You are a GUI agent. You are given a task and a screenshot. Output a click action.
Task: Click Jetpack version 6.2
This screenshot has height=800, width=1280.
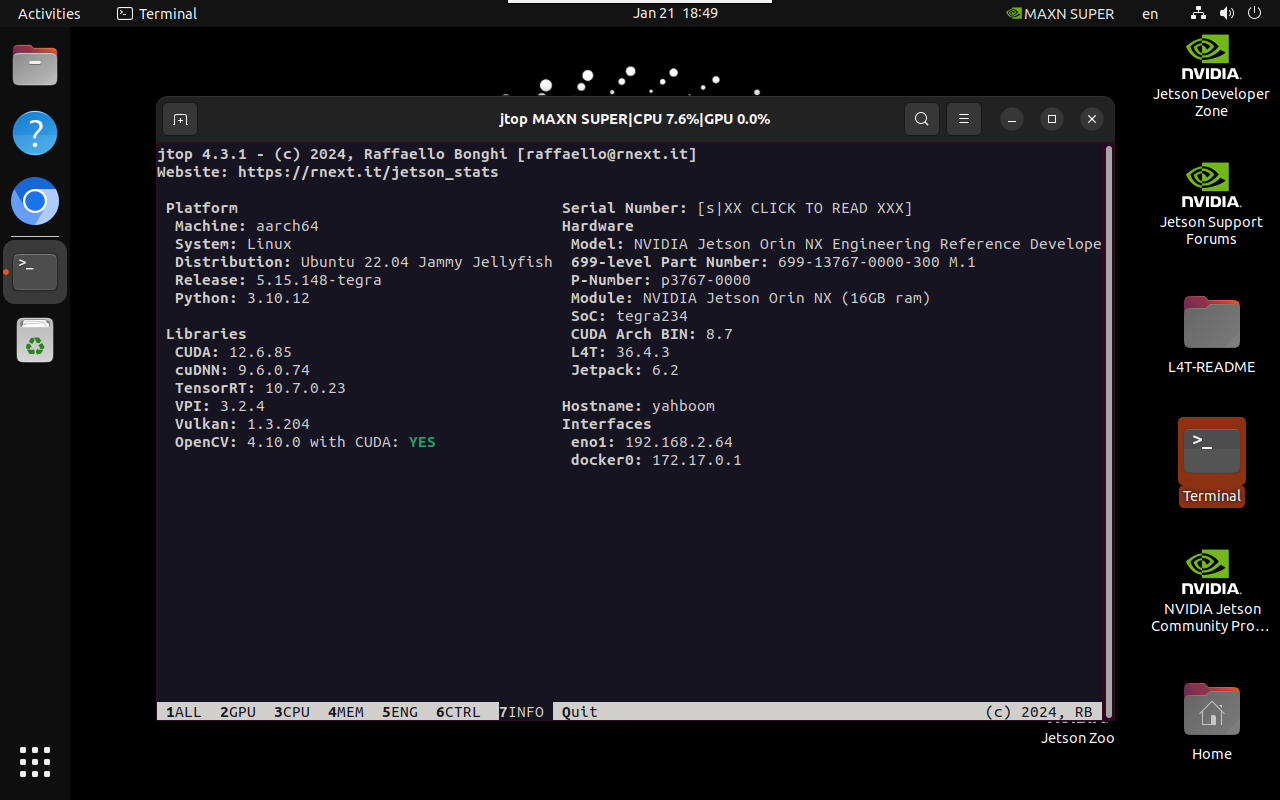click(x=665, y=370)
